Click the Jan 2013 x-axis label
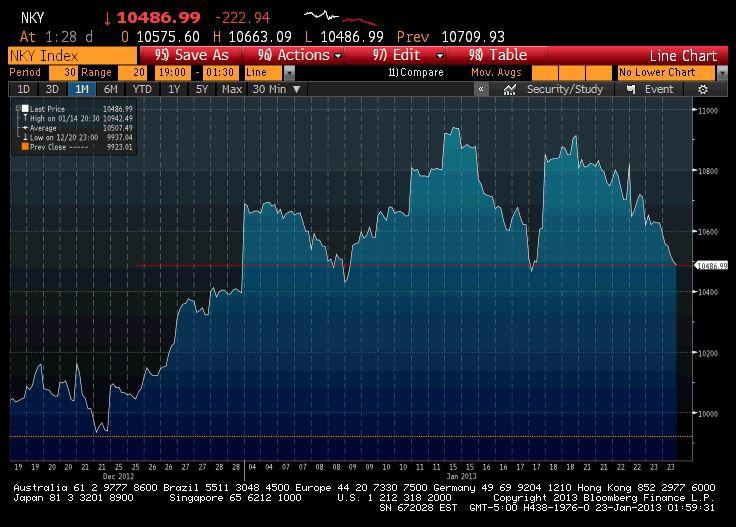The width and height of the screenshot is (736, 527). [x=461, y=476]
